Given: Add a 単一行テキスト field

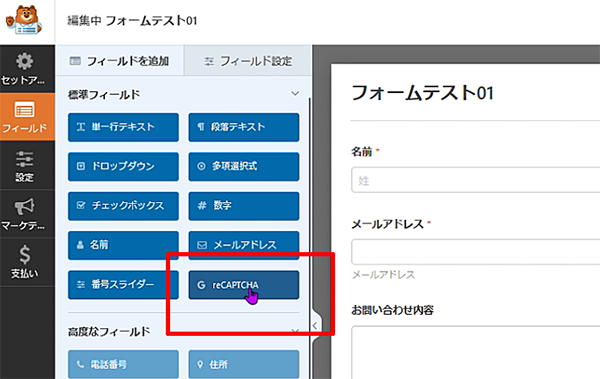Looking at the screenshot, I should point(123,127).
